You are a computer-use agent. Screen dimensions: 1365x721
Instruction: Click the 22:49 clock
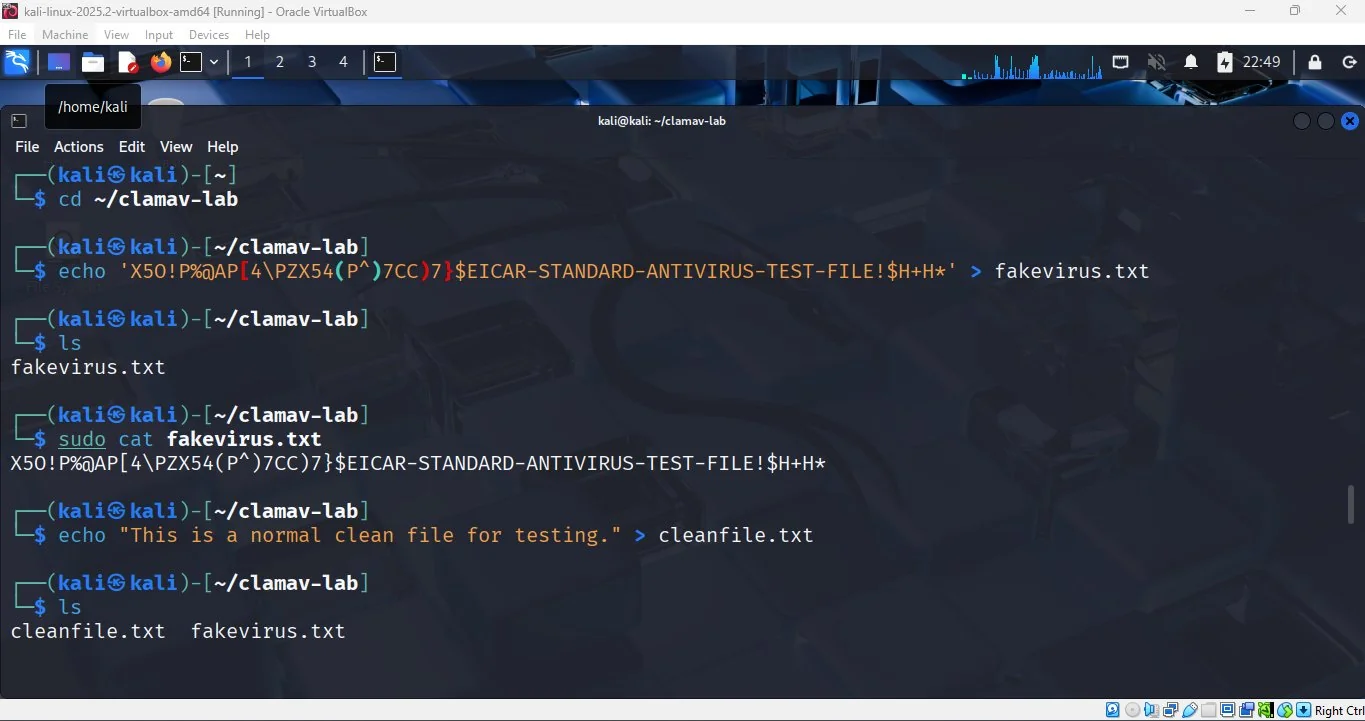[x=1261, y=62]
